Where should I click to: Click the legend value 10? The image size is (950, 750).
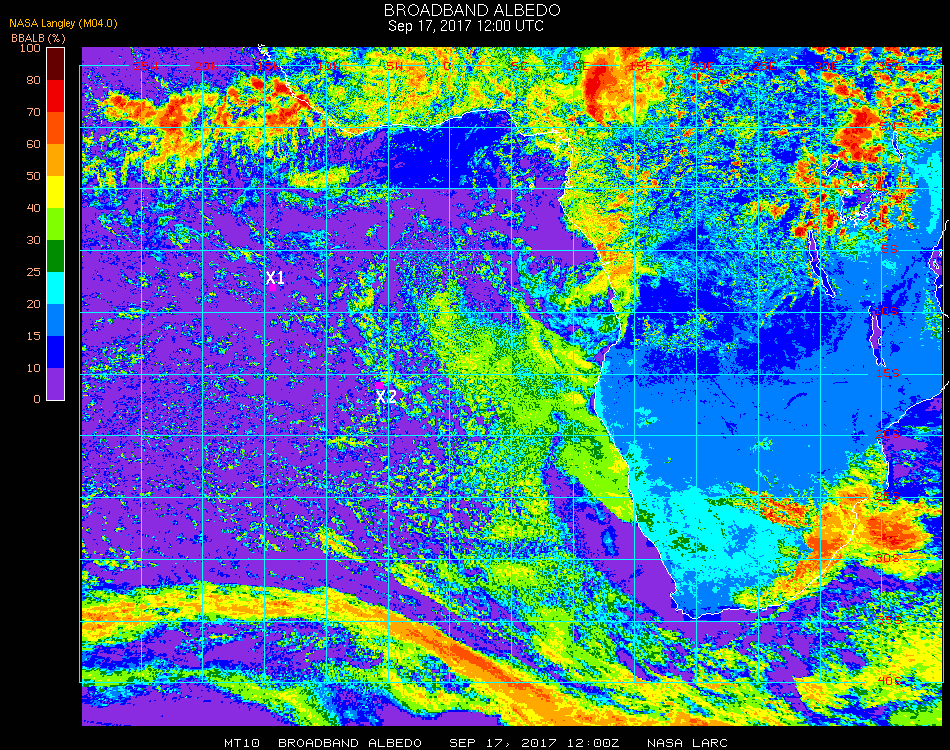(x=33, y=368)
